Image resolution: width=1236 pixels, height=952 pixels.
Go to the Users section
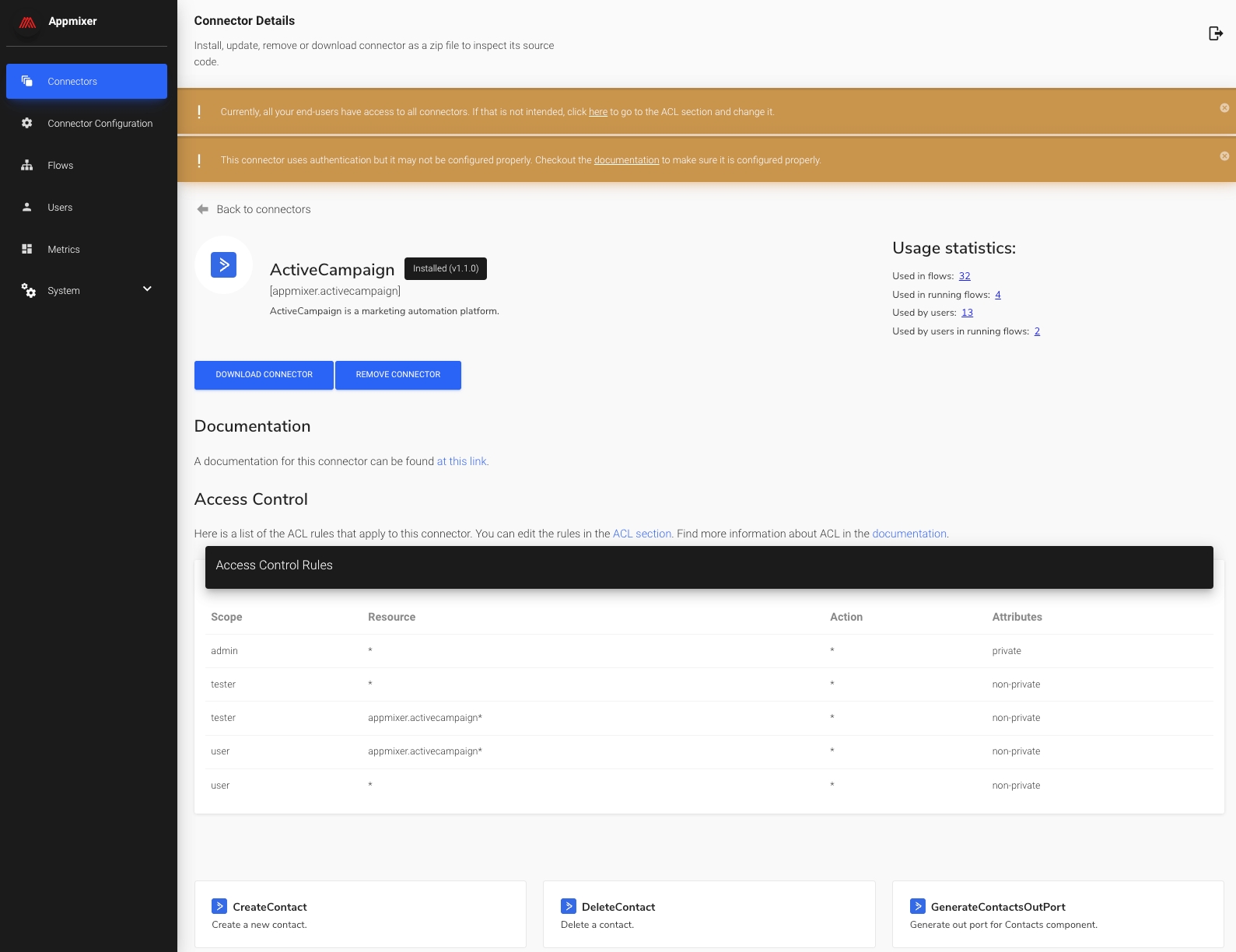(x=60, y=208)
